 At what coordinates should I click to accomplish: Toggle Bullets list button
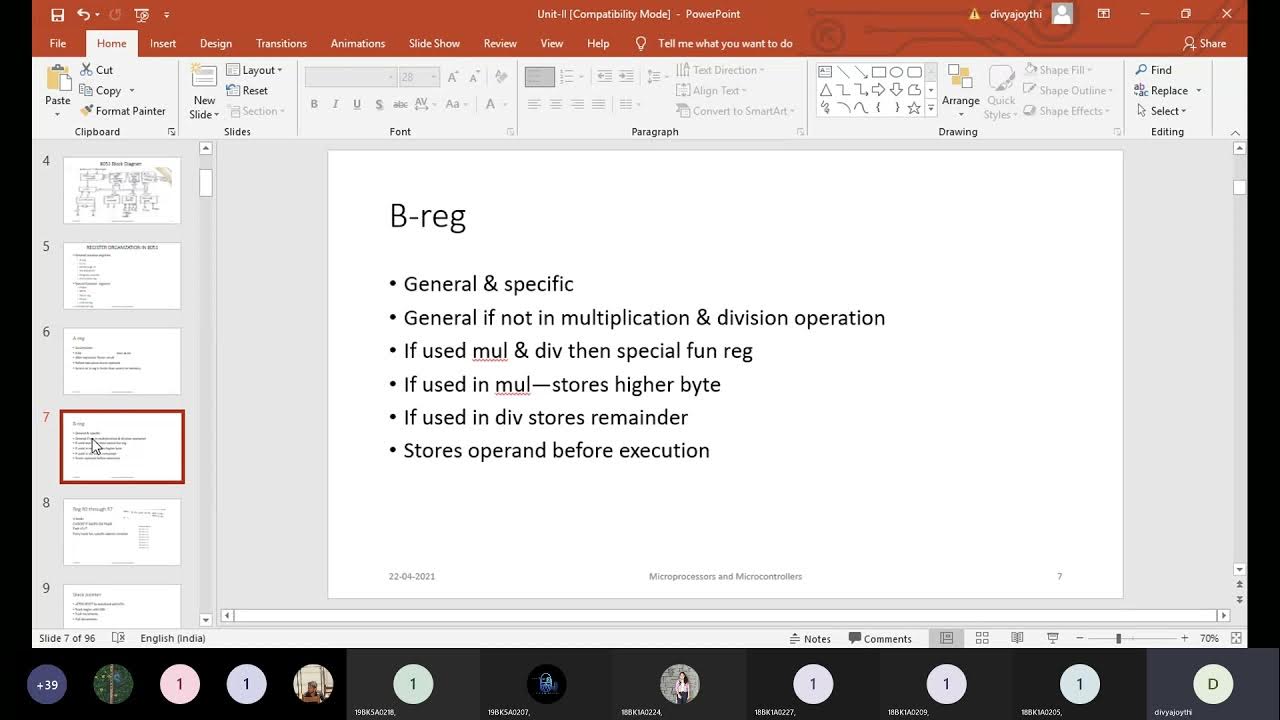[x=539, y=77]
